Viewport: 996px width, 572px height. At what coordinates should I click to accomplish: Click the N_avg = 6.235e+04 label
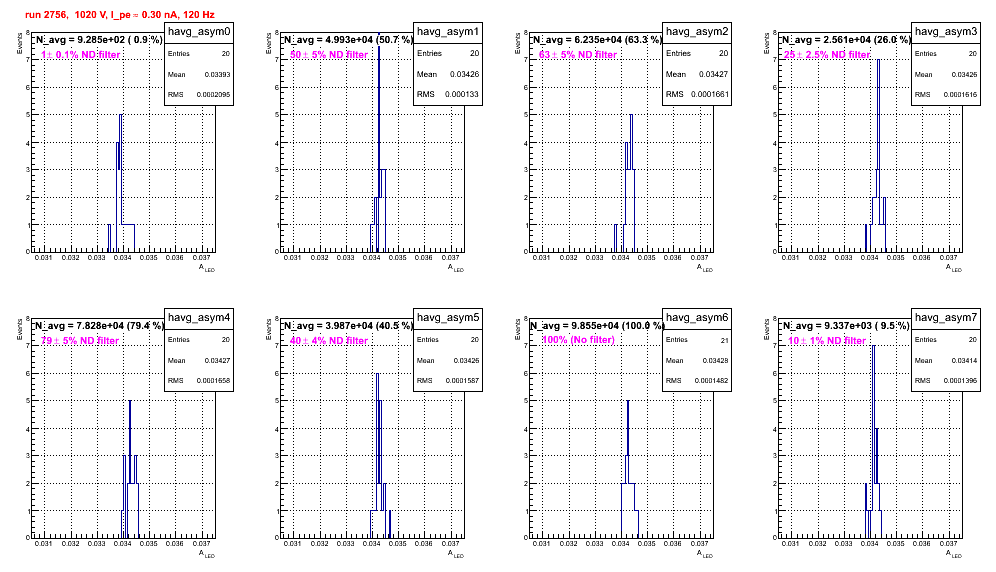click(597, 39)
